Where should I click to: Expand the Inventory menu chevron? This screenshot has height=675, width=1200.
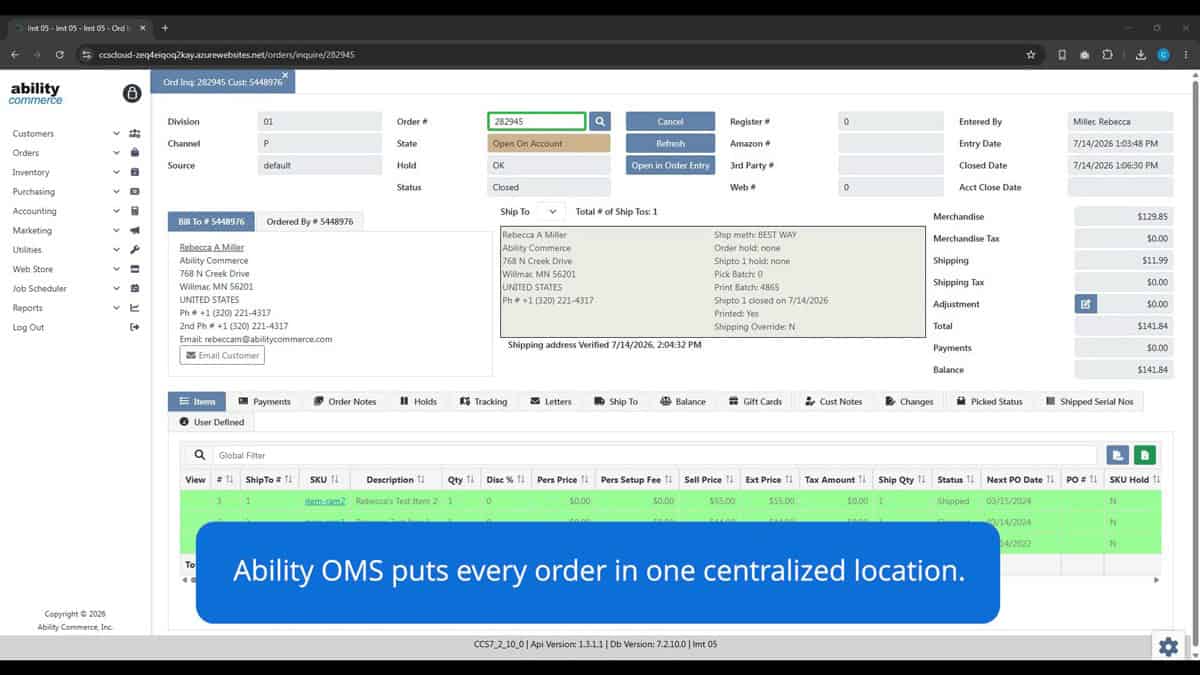116,172
